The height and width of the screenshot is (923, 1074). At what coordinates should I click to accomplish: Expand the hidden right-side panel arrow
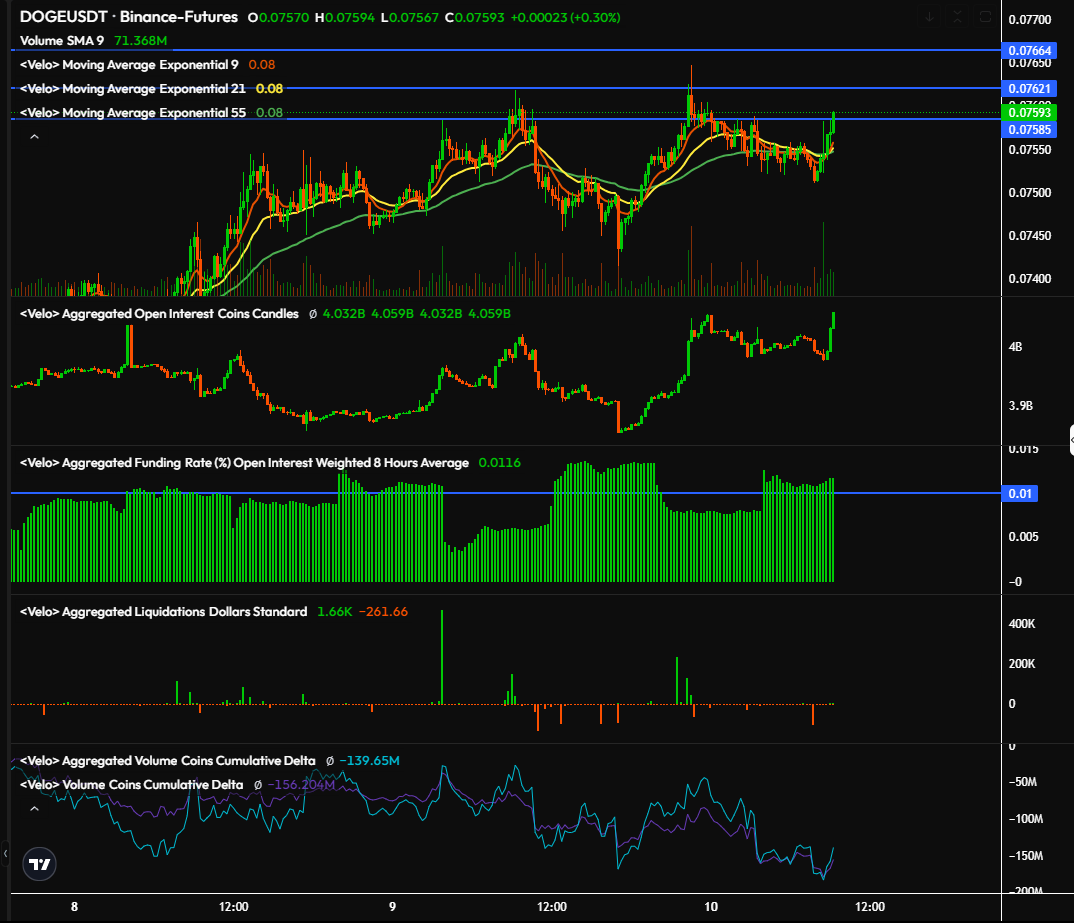(x=1068, y=442)
